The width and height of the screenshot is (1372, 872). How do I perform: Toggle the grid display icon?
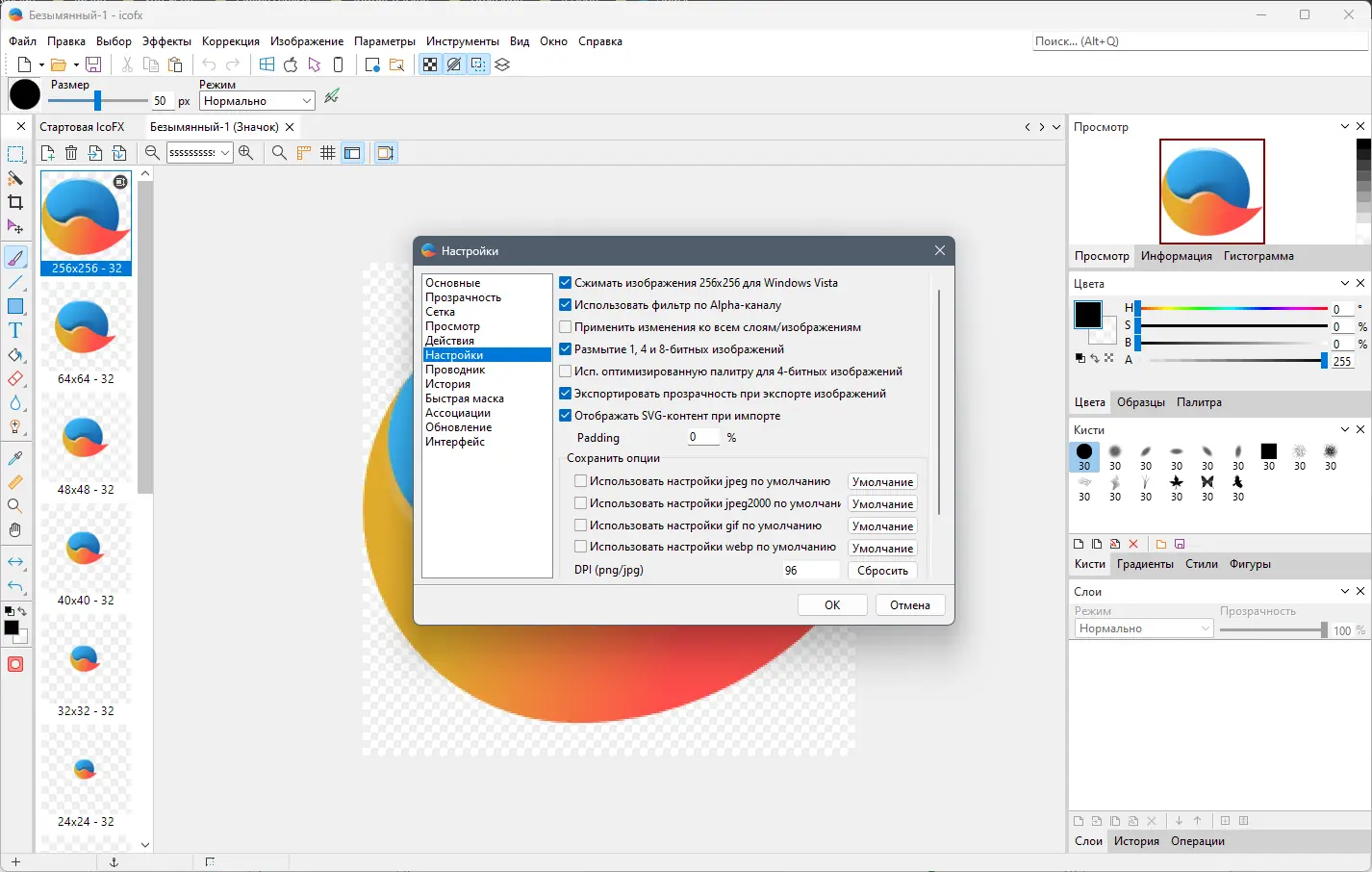pos(328,153)
